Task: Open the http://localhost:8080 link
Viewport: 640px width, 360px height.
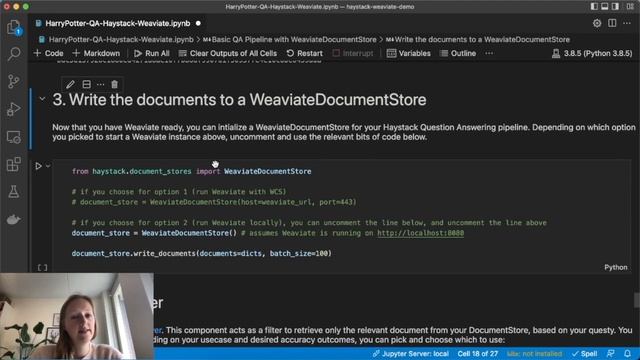Action: 420,233
